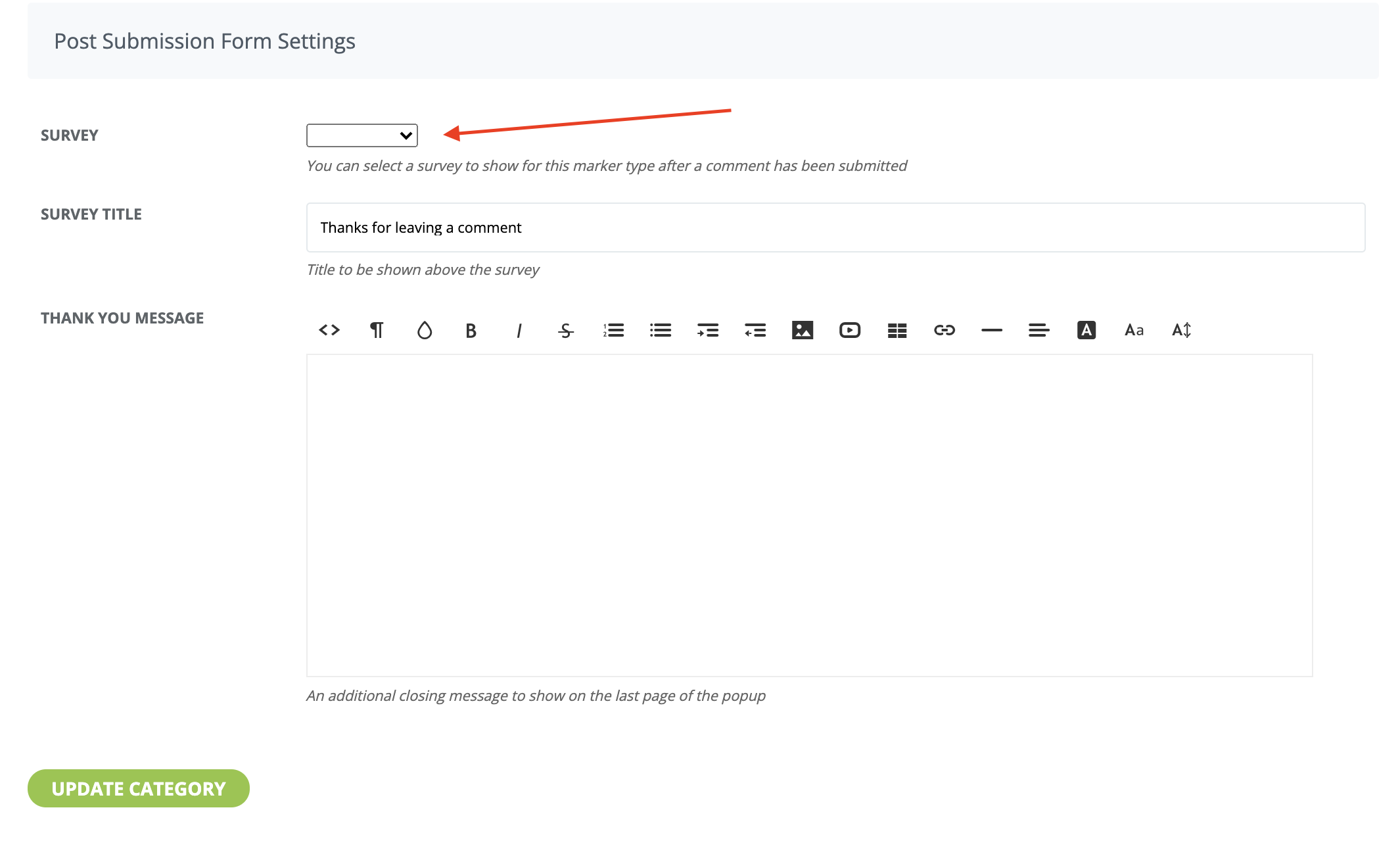
Task: Apply bold formatting to the message
Action: 471,330
